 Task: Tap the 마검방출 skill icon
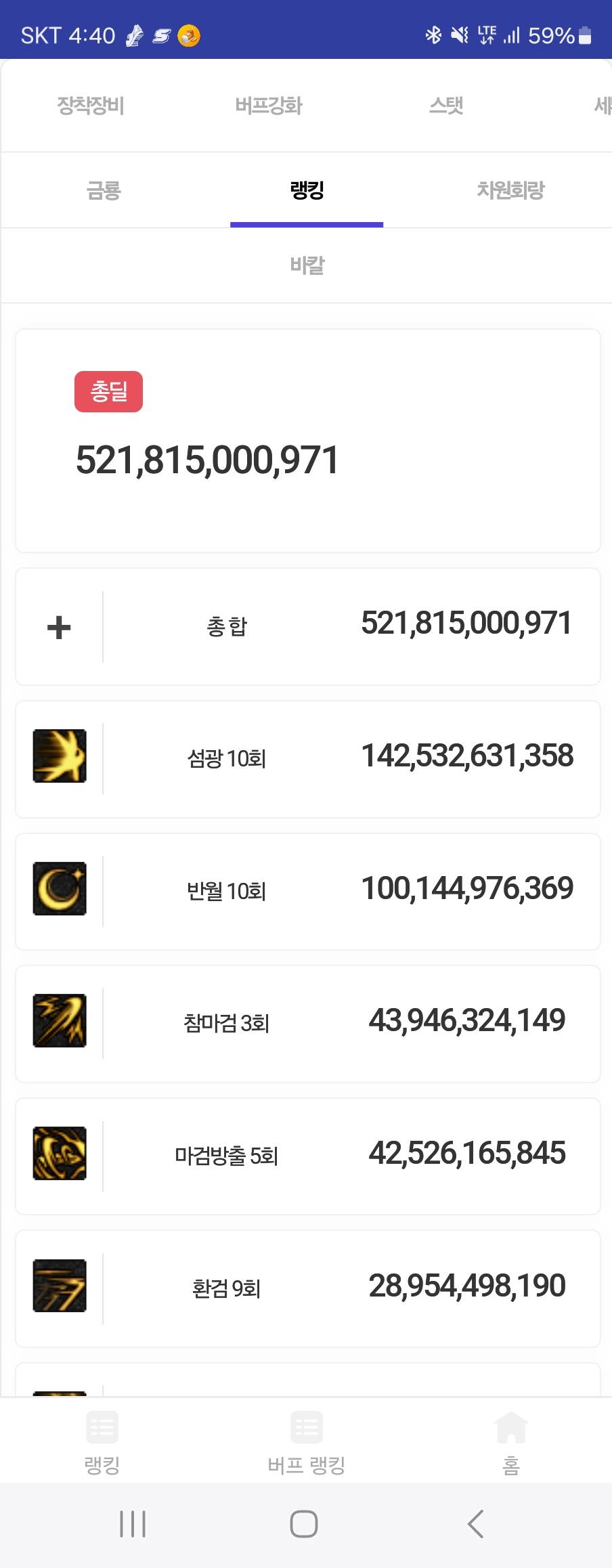(x=60, y=1153)
